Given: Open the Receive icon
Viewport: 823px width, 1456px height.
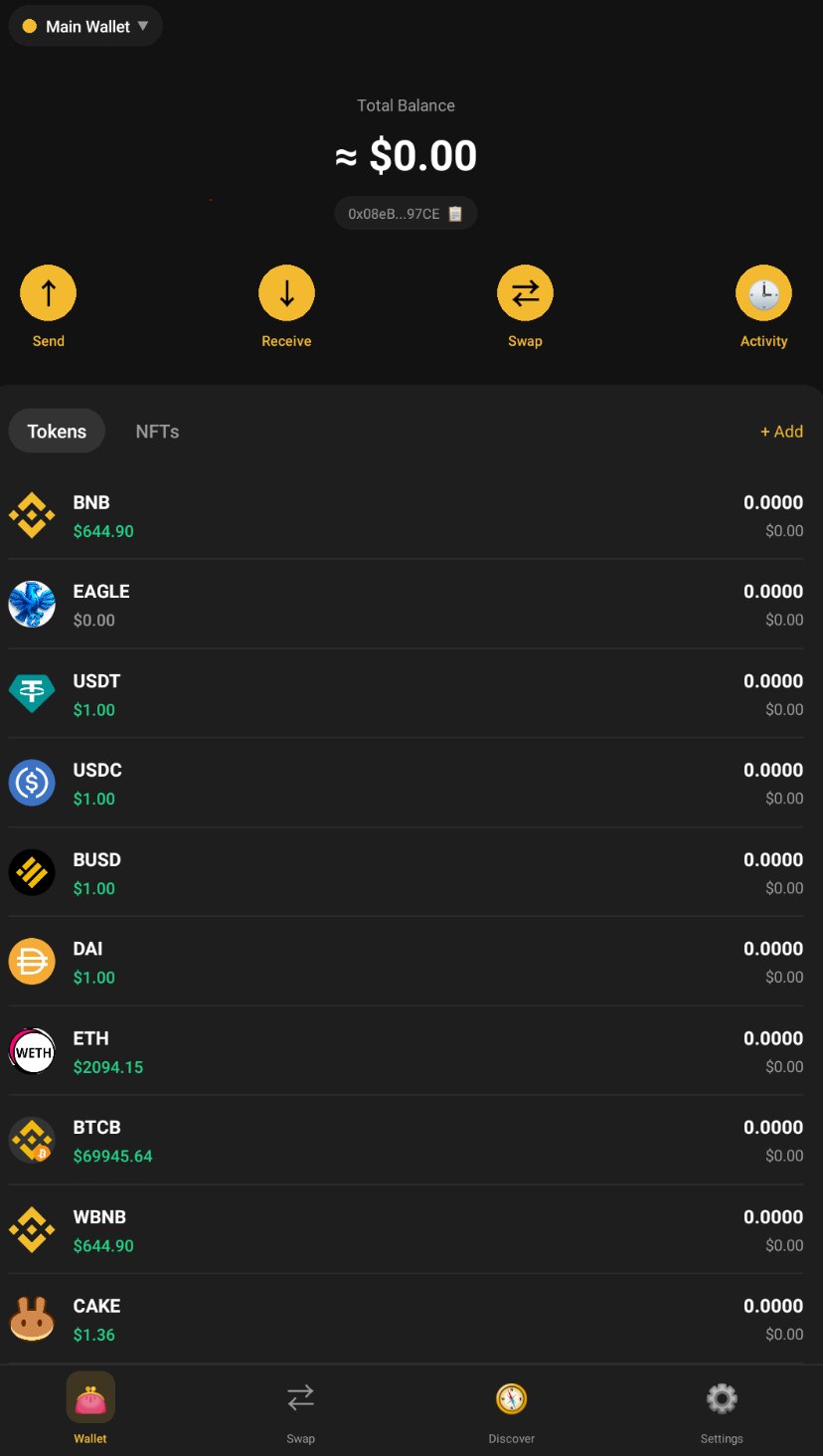Looking at the screenshot, I should pyautogui.click(x=286, y=293).
